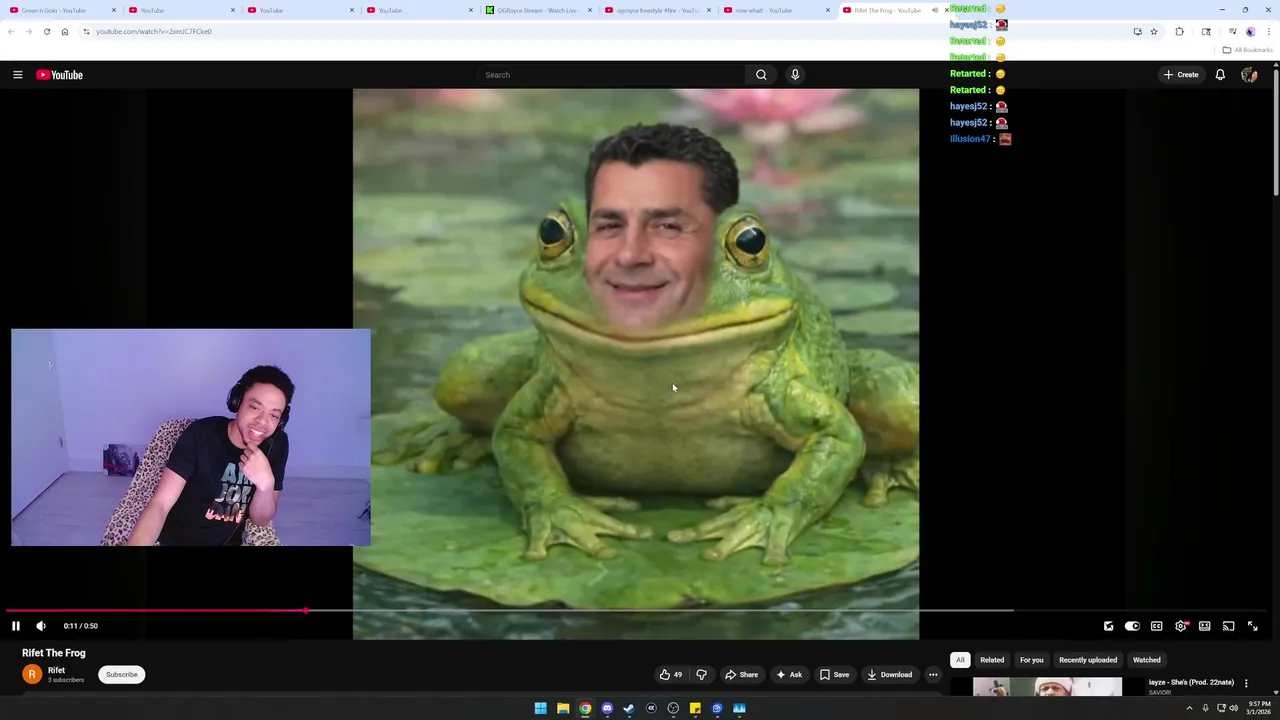
Task: Select the Watched filter chip
Action: [x=1147, y=660]
